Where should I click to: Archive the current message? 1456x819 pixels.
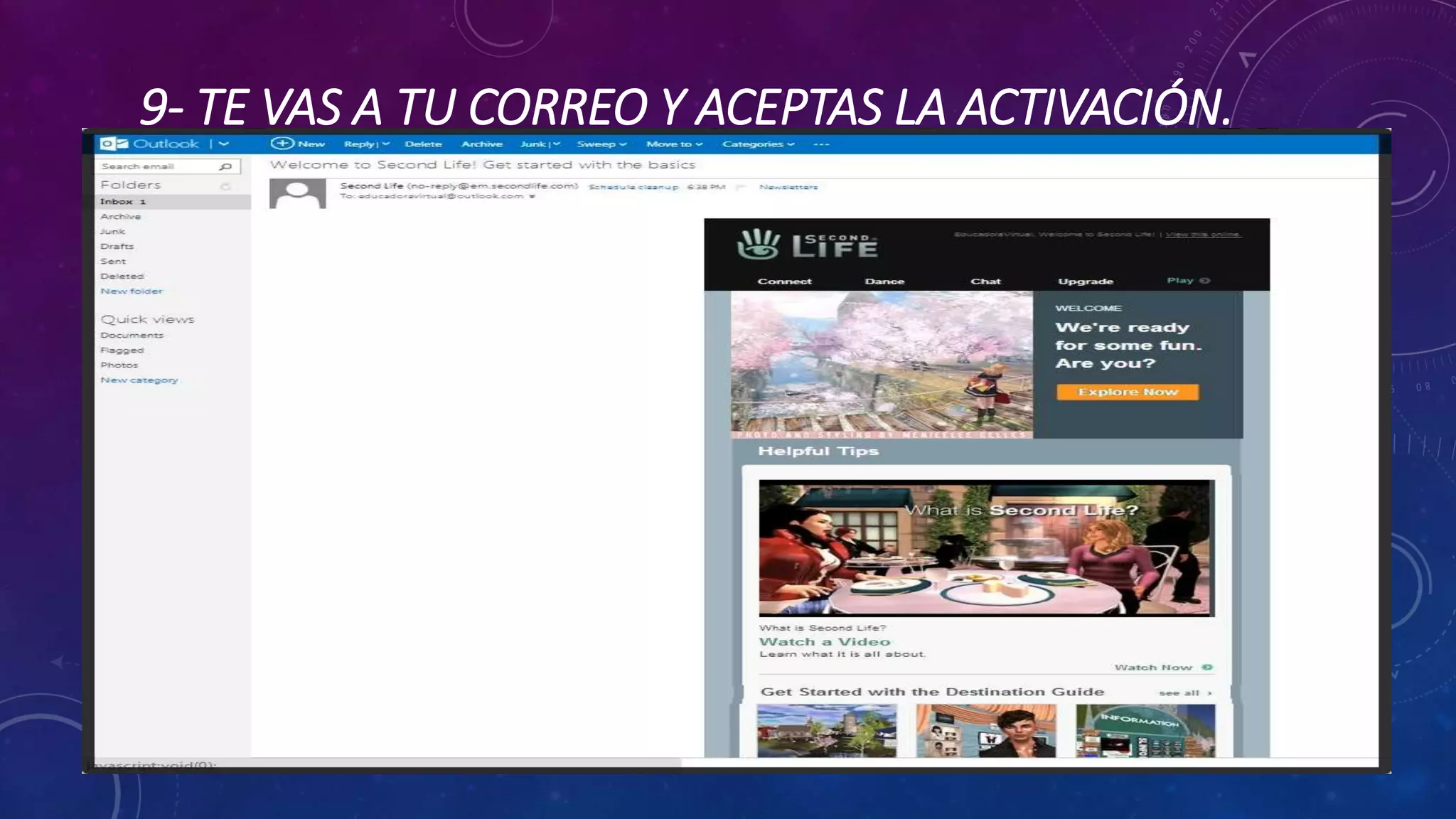(x=482, y=144)
